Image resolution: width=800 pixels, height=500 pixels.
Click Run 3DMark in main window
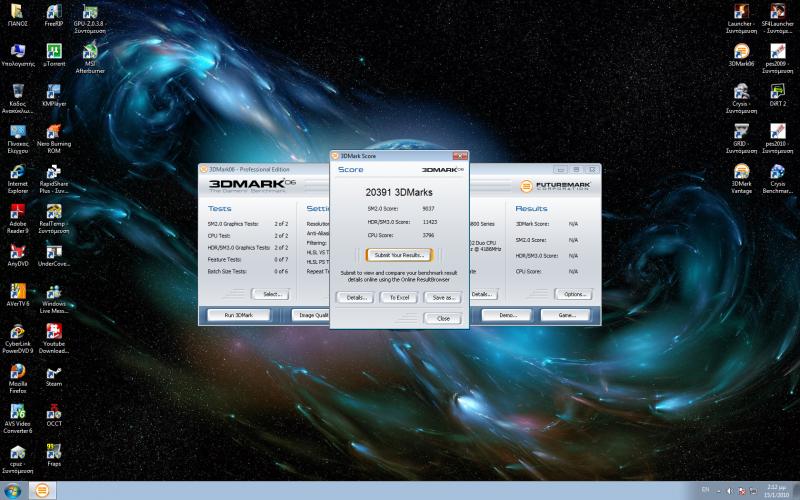point(239,315)
